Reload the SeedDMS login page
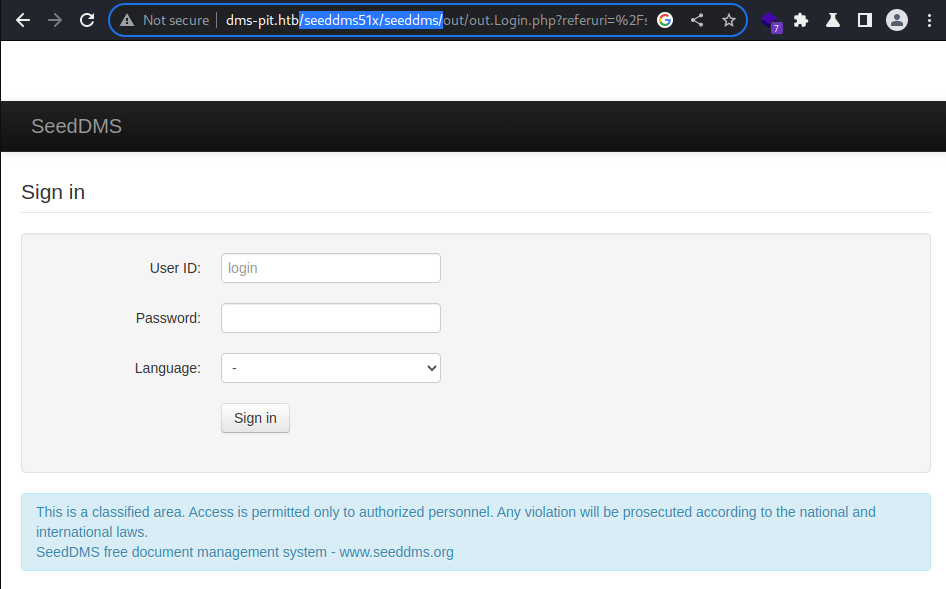 (x=87, y=21)
